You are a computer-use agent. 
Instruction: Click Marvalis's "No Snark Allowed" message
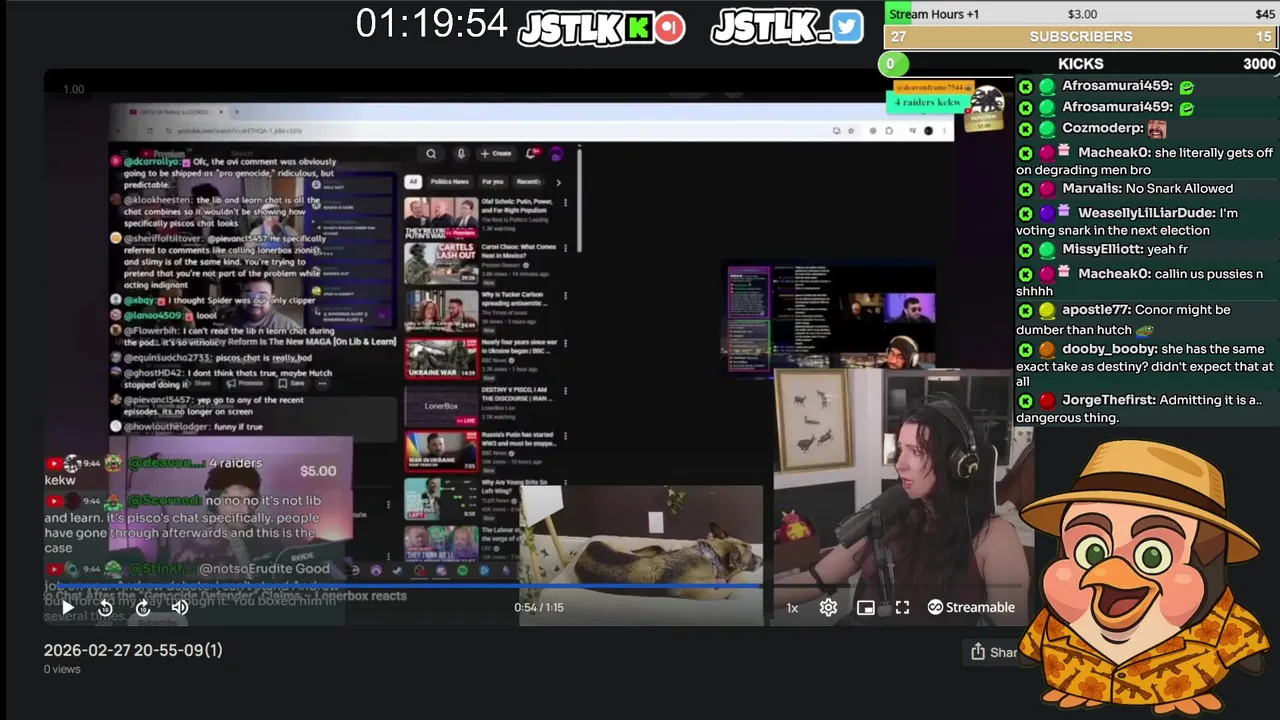pyautogui.click(x=1147, y=188)
